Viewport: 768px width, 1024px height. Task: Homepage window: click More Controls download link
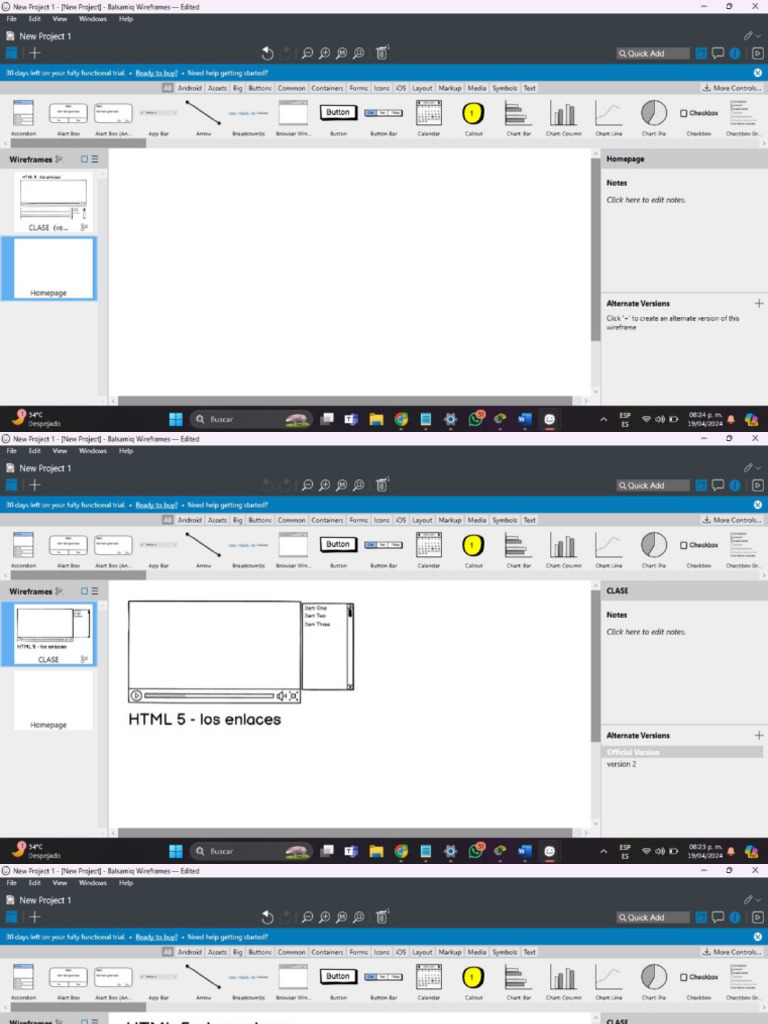click(x=731, y=88)
